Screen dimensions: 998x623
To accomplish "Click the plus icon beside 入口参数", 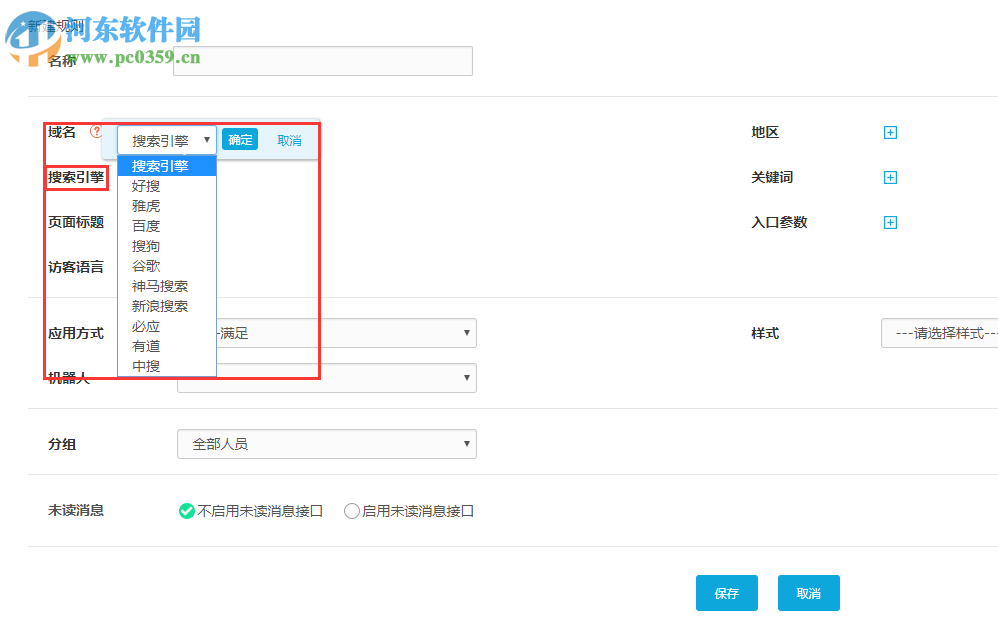I will 890,222.
